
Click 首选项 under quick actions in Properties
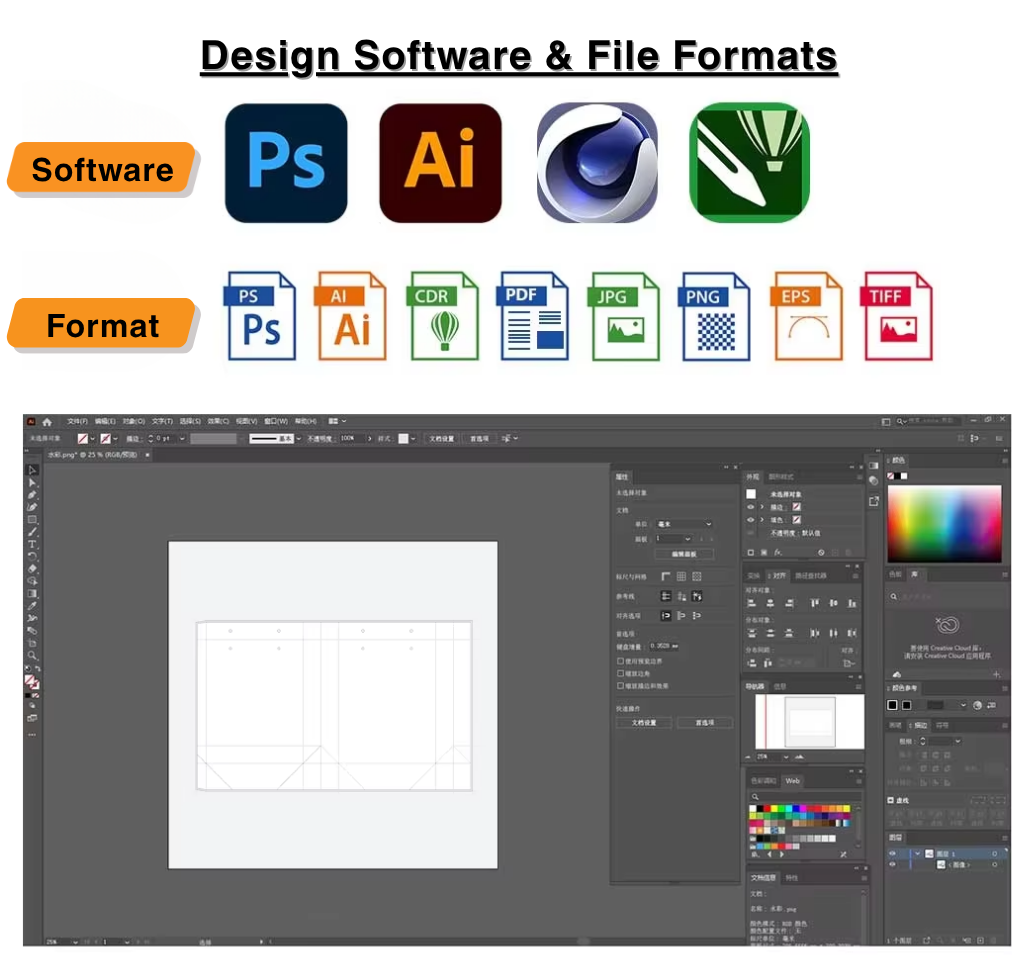pos(705,723)
